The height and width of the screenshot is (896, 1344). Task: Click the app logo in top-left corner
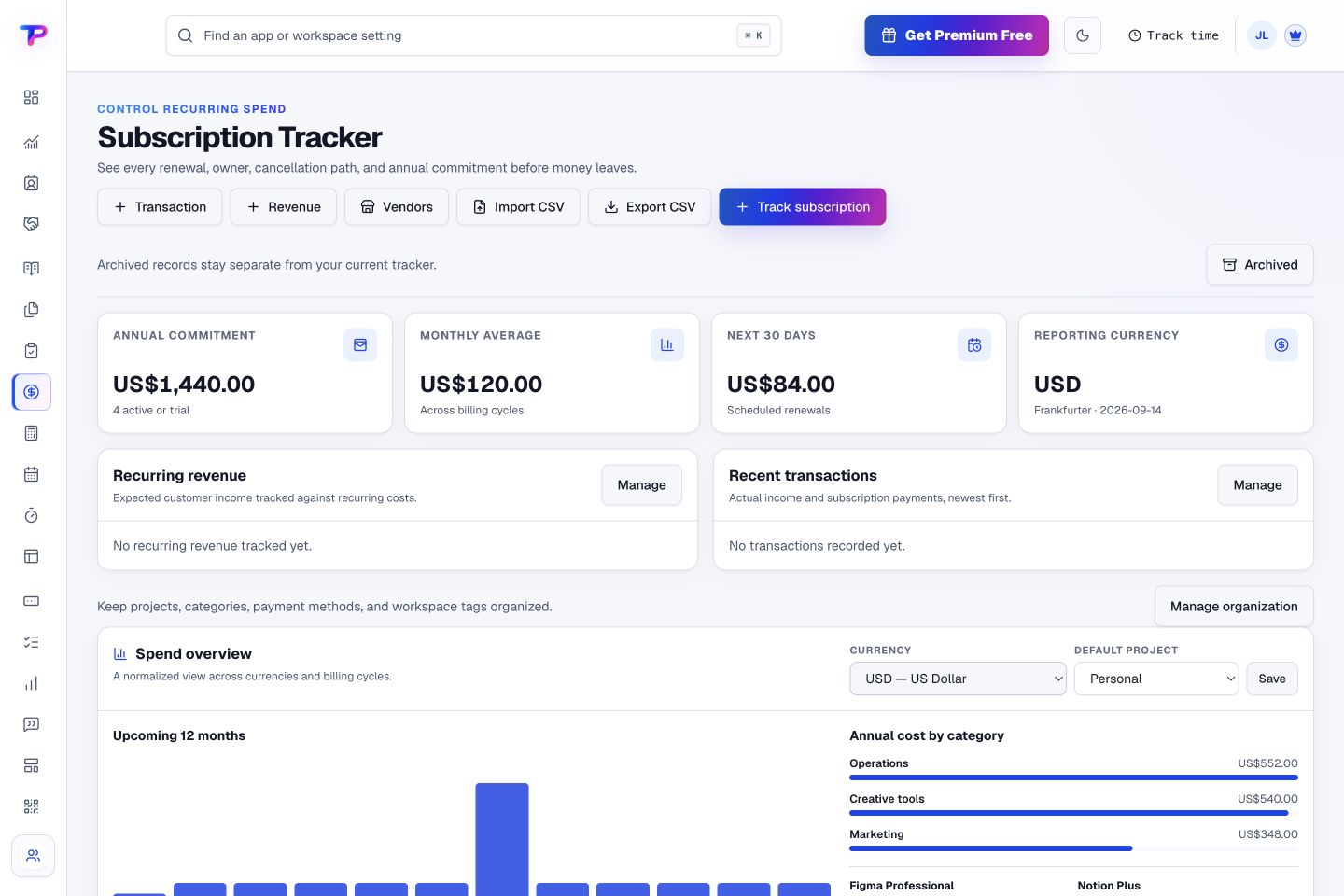point(33,35)
